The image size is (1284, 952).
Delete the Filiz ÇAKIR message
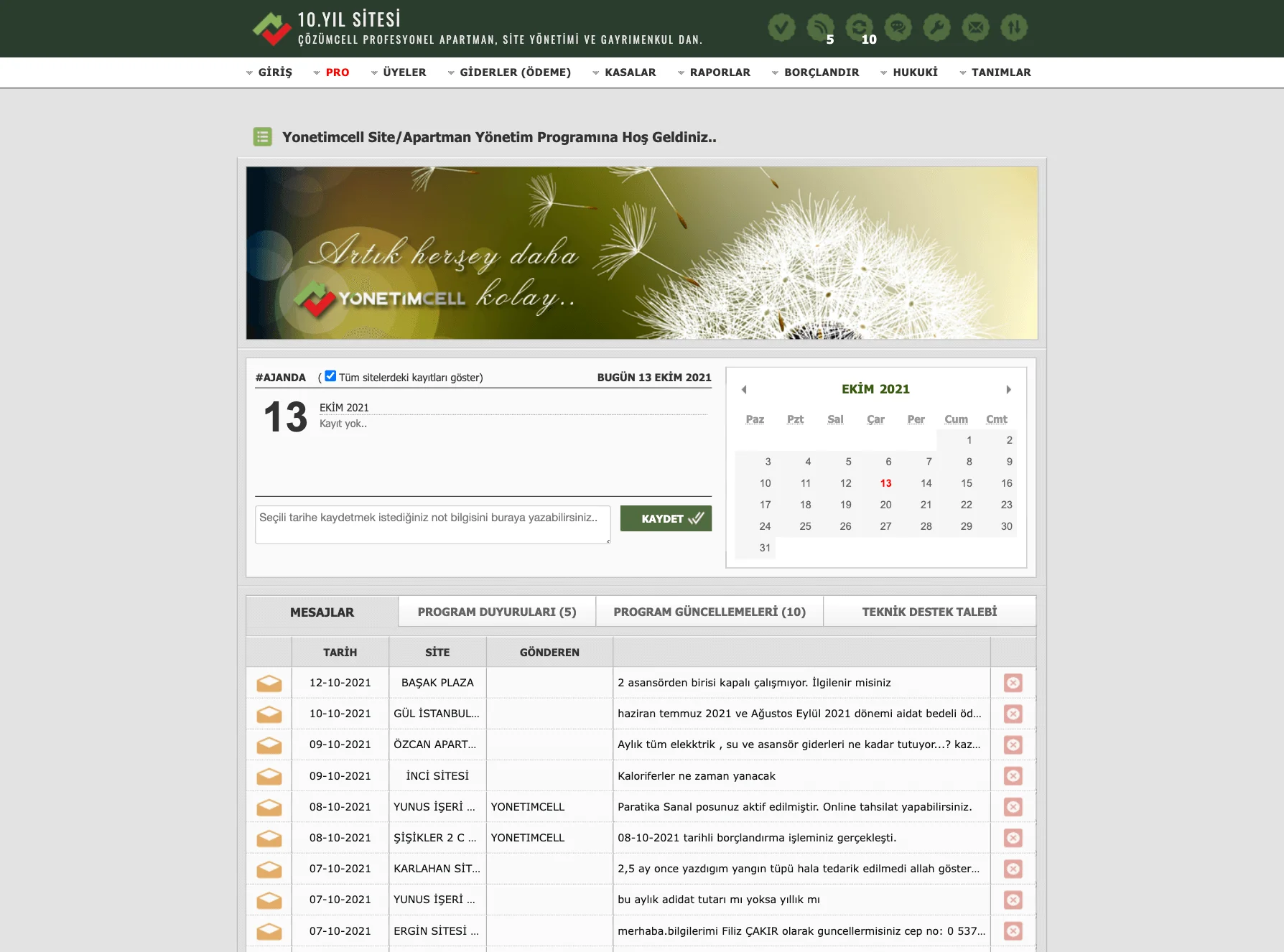1013,931
